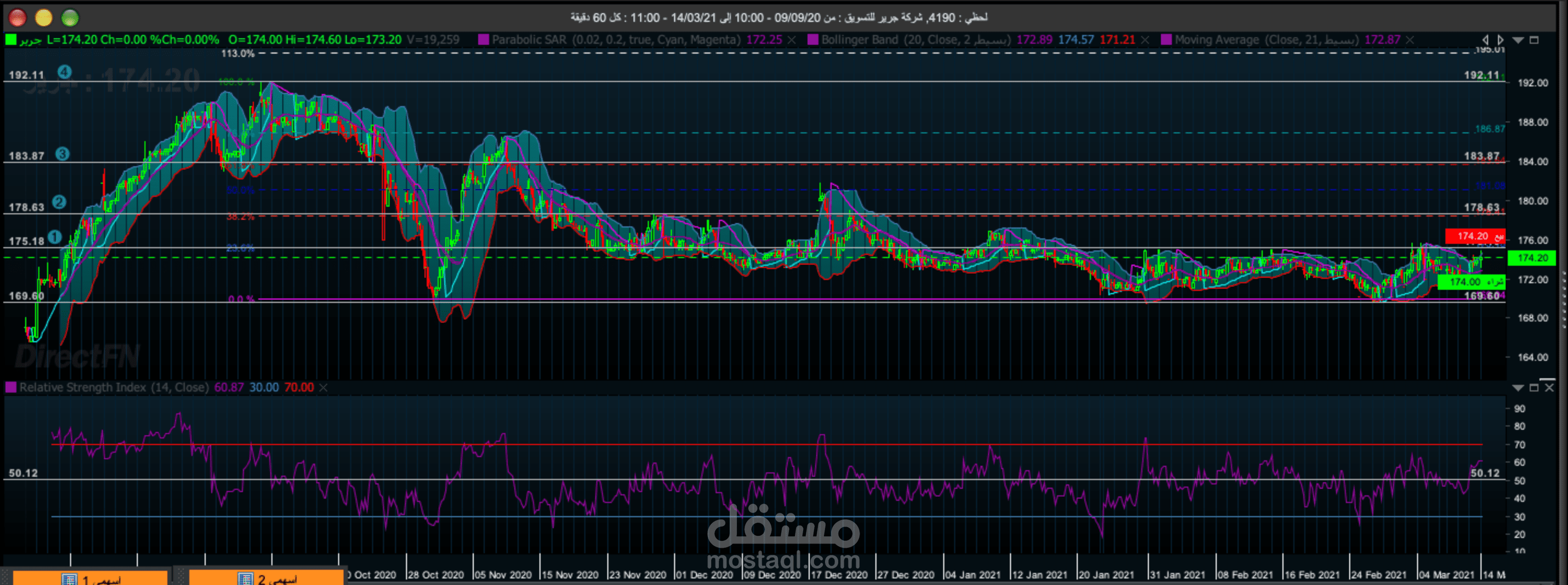1568x585 pixels.
Task: Click the red close window button
Action: click(18, 17)
